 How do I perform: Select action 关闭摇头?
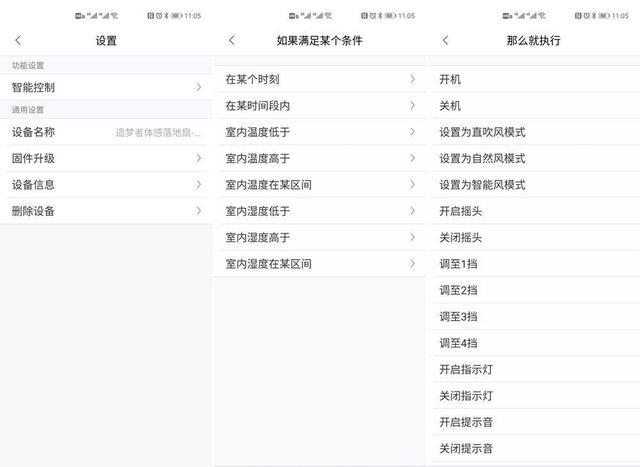click(x=536, y=237)
